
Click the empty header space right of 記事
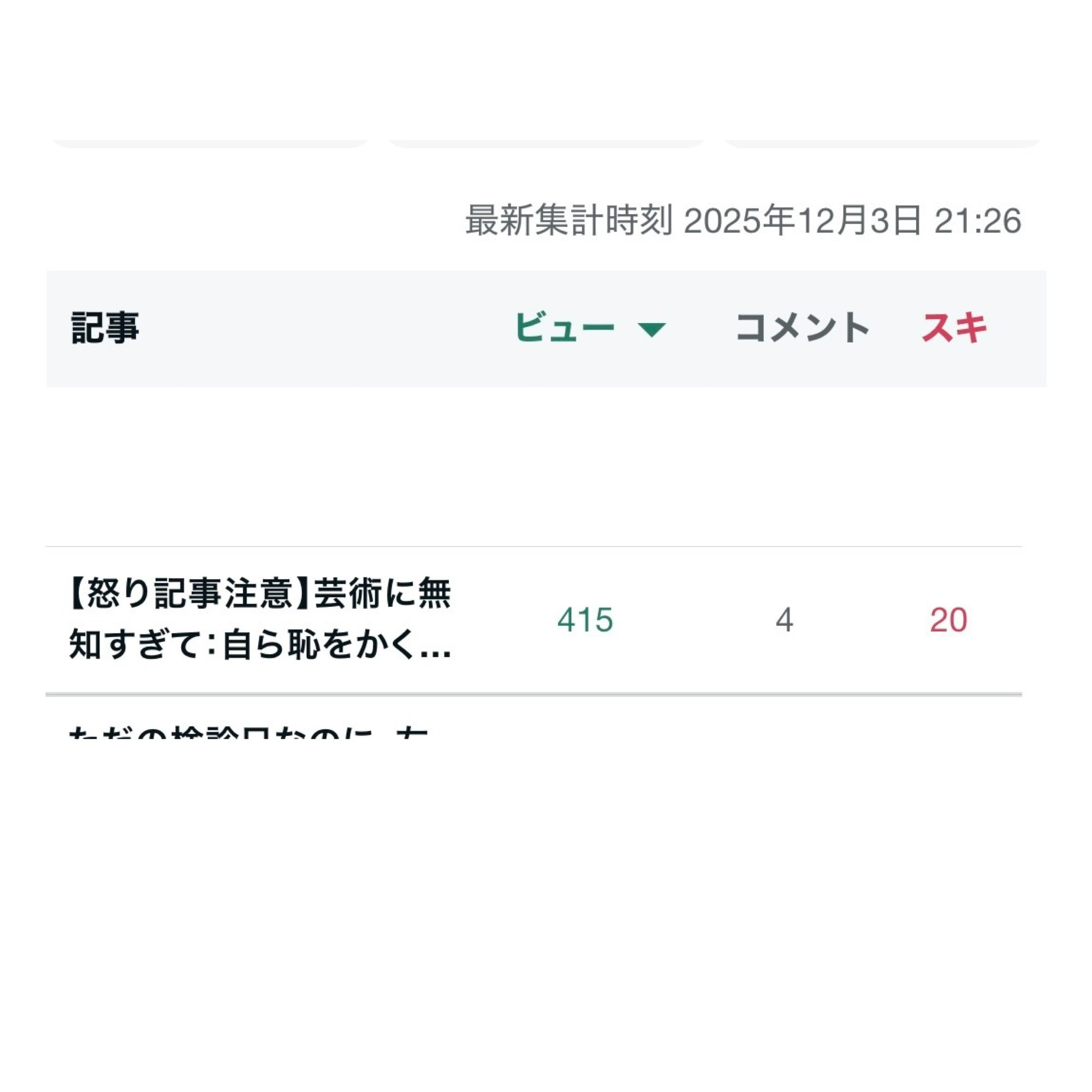click(x=322, y=328)
